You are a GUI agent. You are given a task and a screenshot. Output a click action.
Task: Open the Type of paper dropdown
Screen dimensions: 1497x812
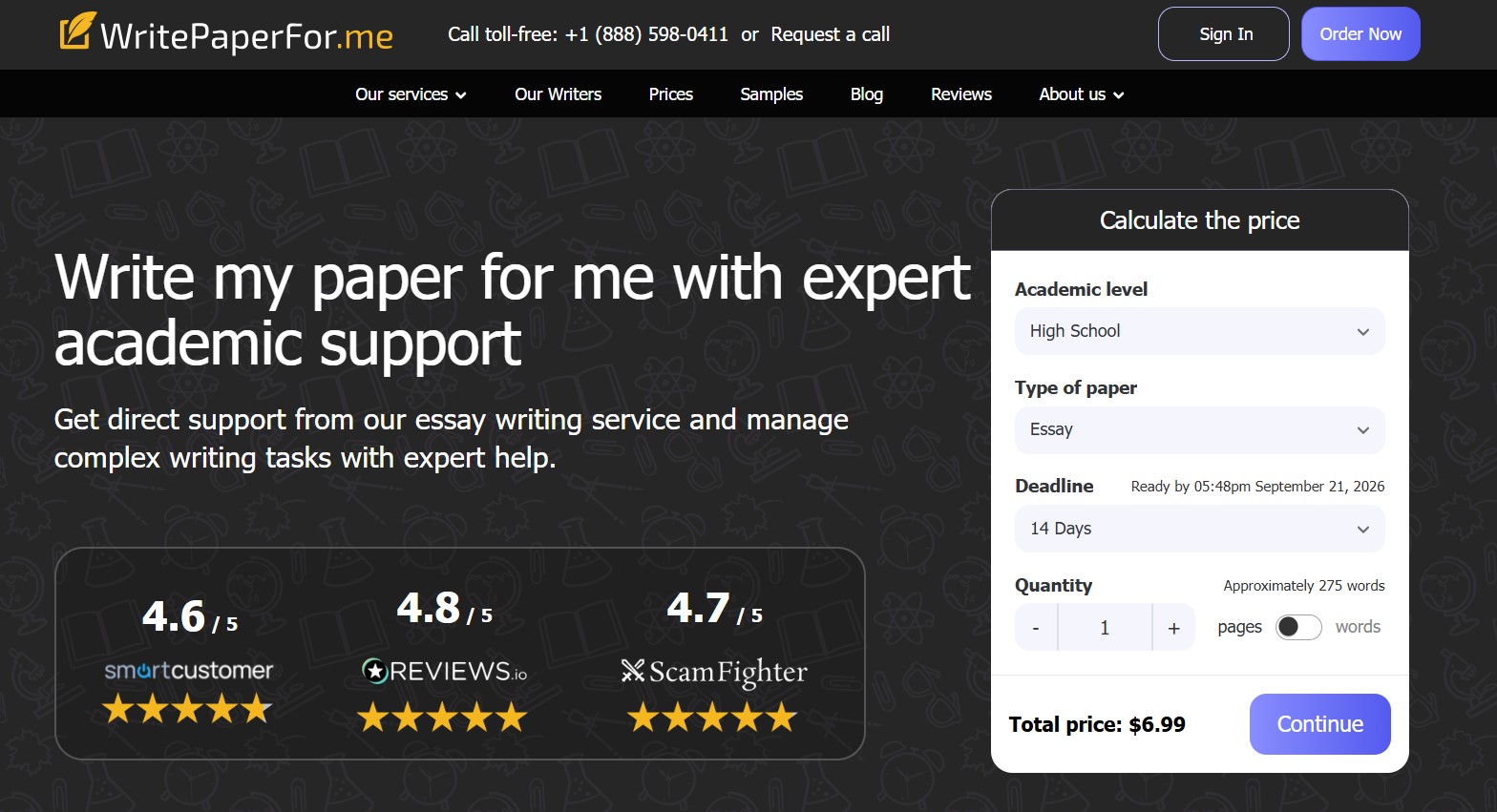point(1200,429)
